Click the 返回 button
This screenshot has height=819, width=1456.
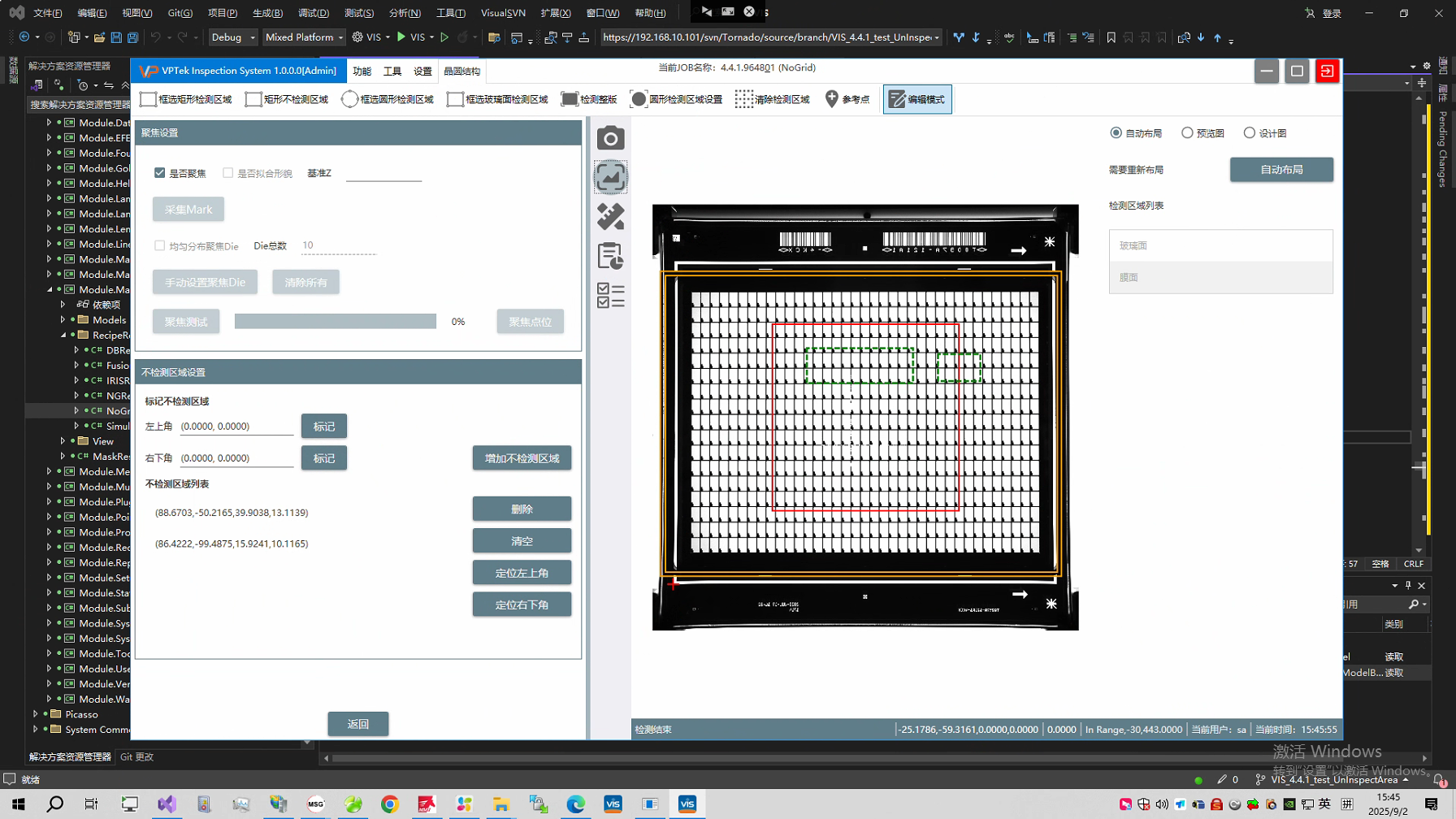point(357,724)
